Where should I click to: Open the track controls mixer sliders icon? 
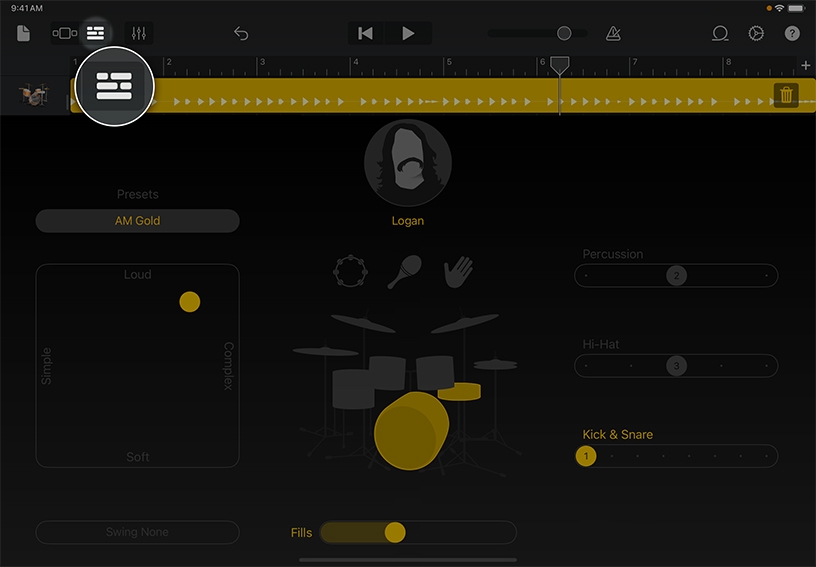pyautogui.click(x=138, y=33)
